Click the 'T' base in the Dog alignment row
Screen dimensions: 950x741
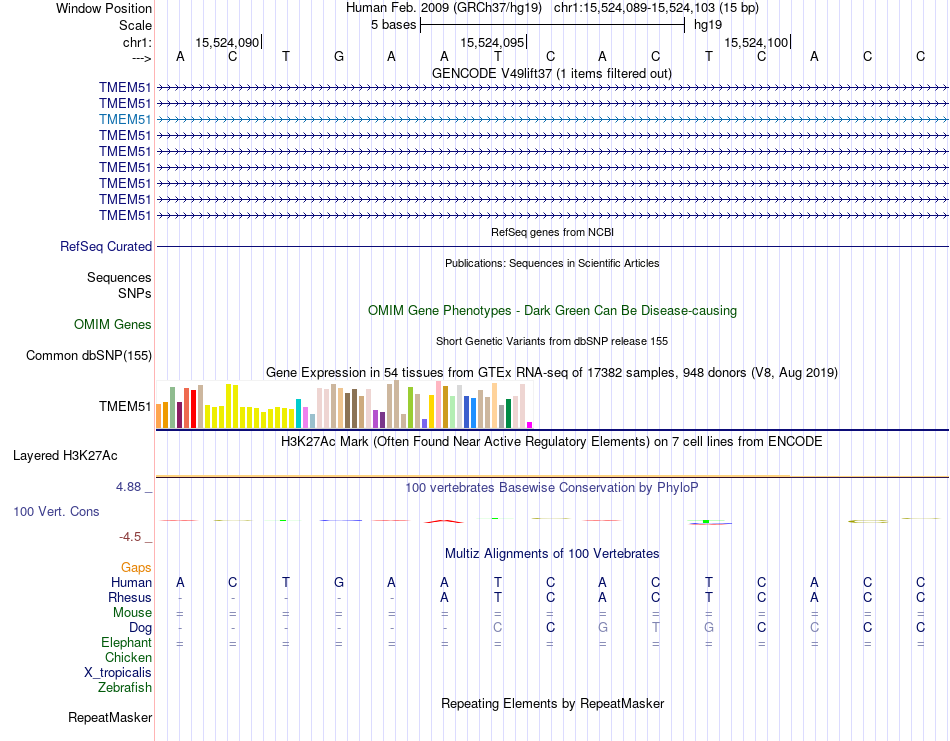pyautogui.click(x=656, y=628)
